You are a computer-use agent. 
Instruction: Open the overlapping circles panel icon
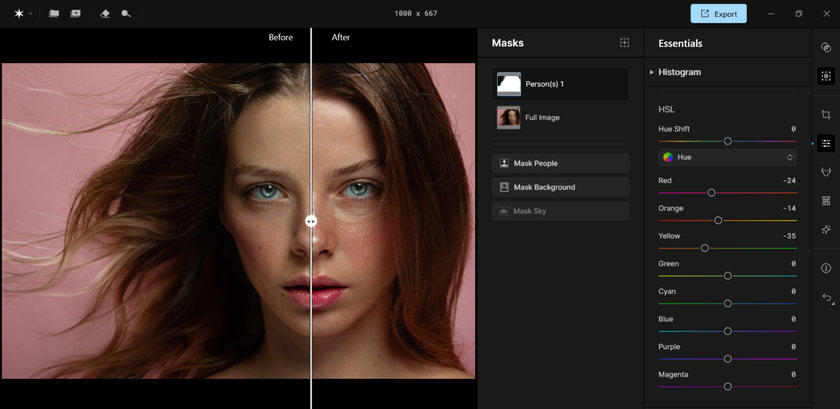pyautogui.click(x=826, y=48)
